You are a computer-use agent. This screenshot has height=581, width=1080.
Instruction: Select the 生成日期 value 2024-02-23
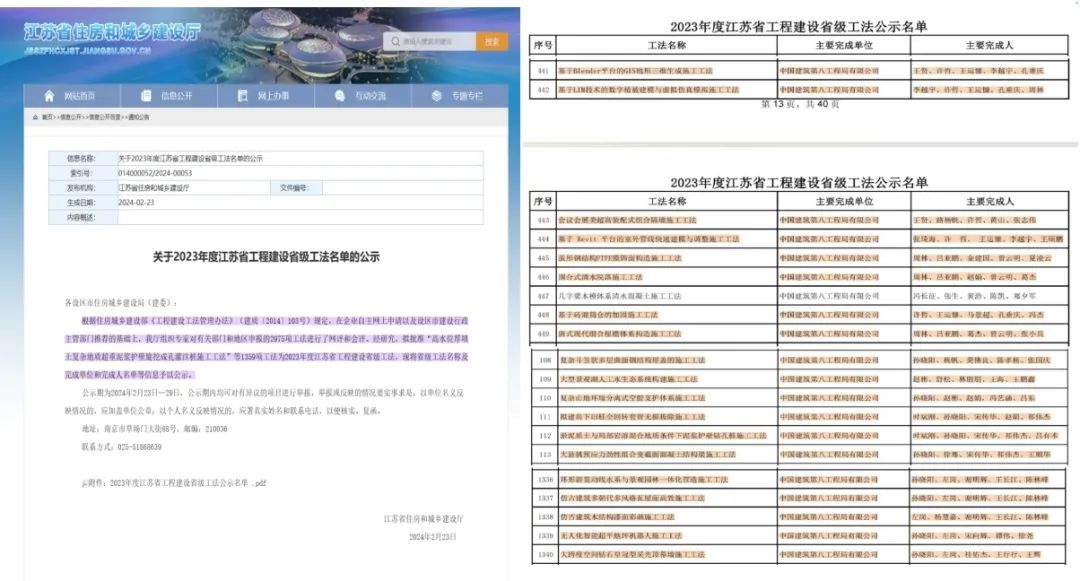point(136,202)
